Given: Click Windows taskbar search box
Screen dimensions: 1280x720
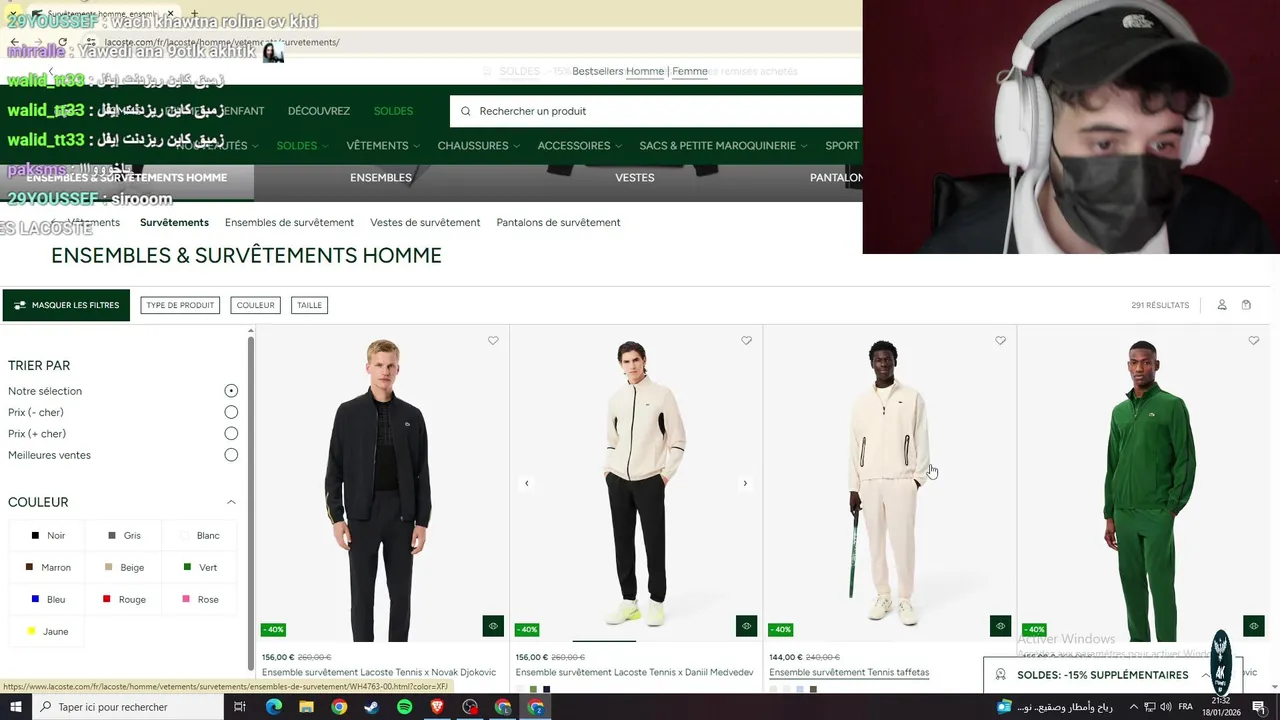Looking at the screenshot, I should click(x=128, y=707).
